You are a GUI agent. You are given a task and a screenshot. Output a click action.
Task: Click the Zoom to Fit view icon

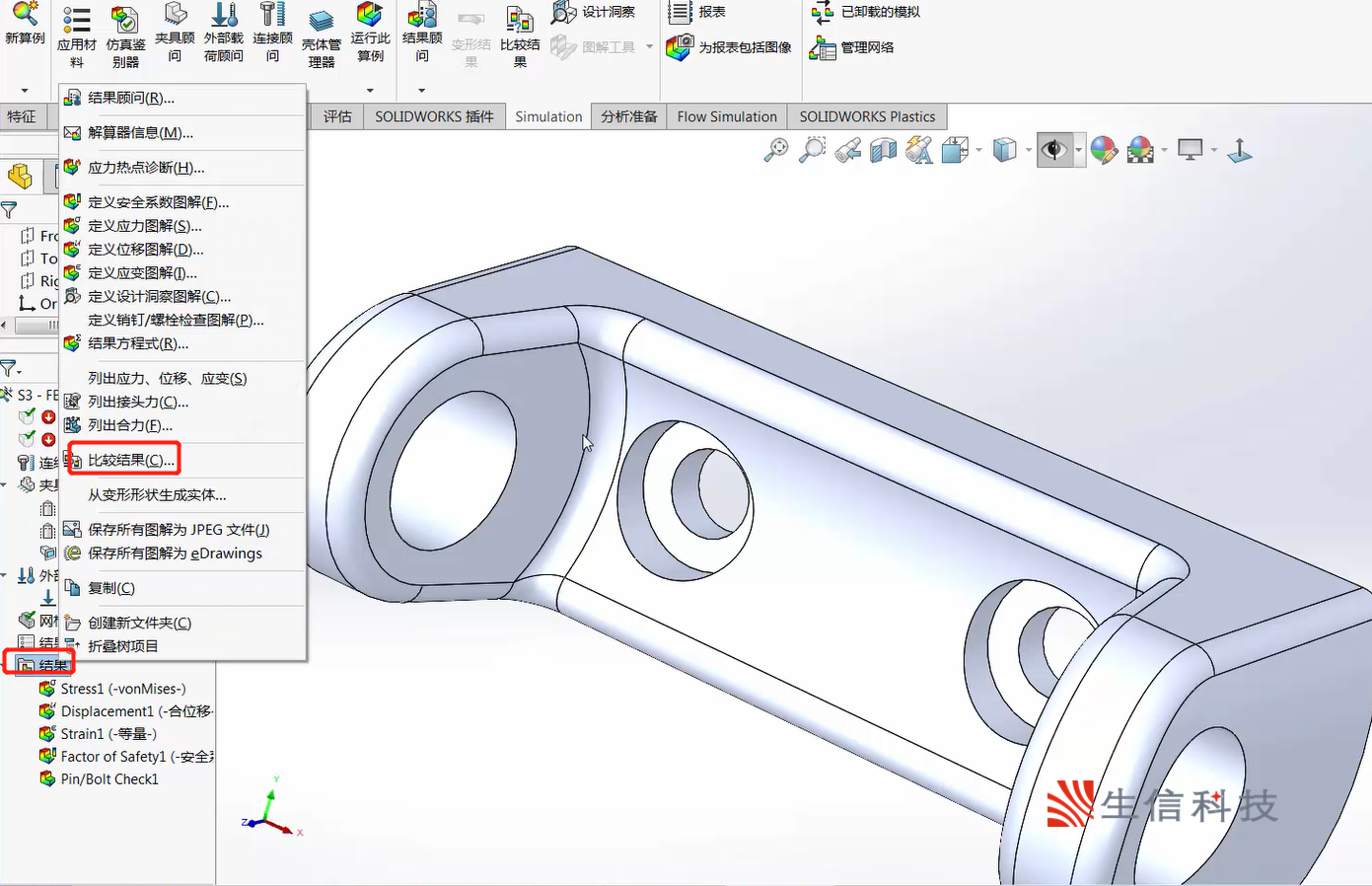[776, 150]
